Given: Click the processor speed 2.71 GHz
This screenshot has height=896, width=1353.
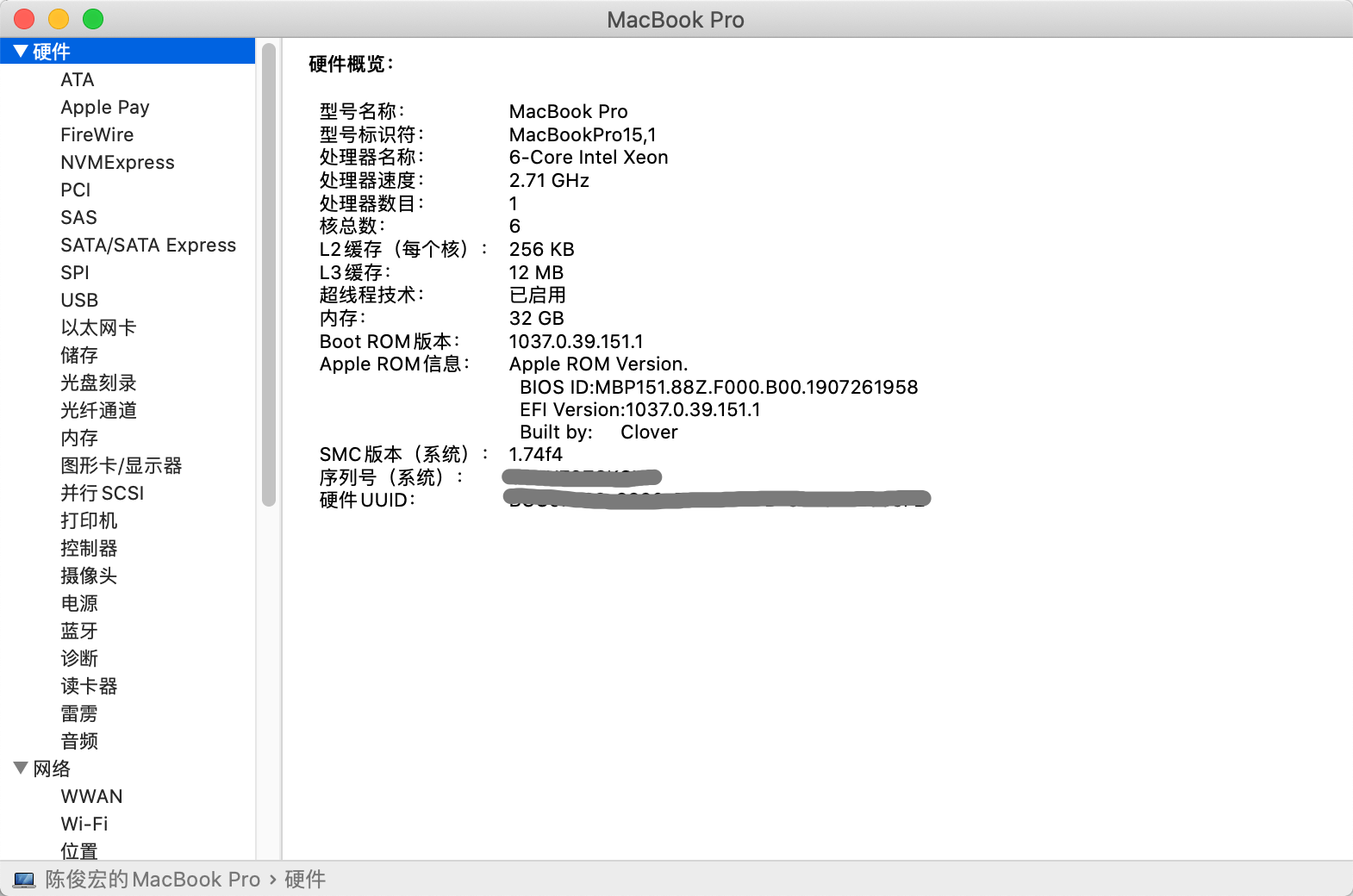Looking at the screenshot, I should pyautogui.click(x=549, y=180).
